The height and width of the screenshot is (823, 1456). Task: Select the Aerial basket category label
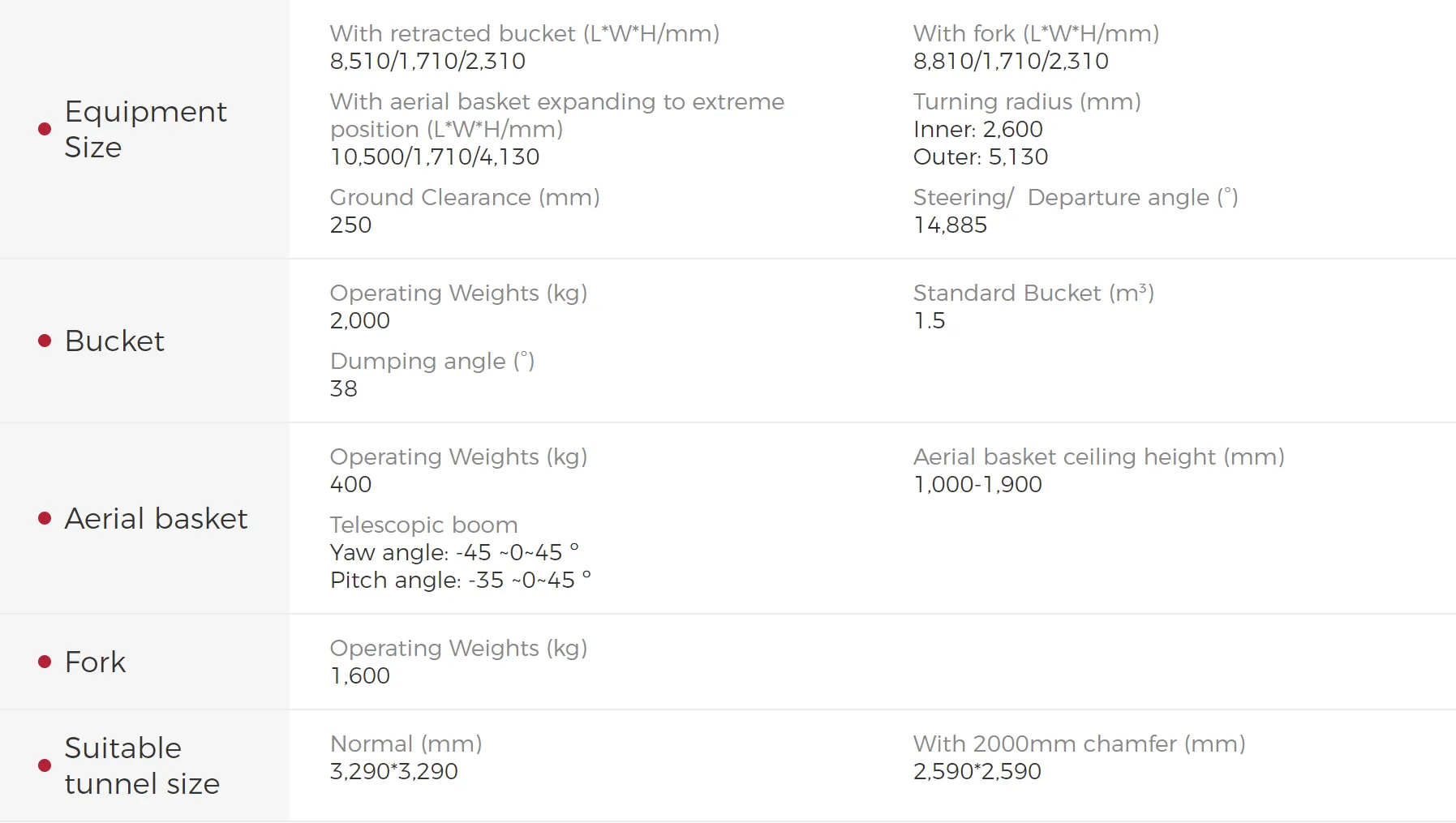[156, 518]
